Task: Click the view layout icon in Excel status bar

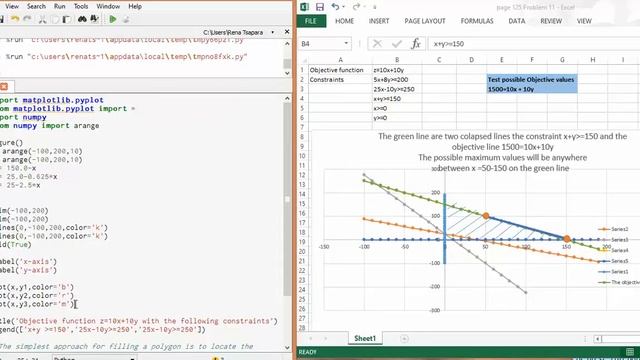Action: (x=630, y=352)
